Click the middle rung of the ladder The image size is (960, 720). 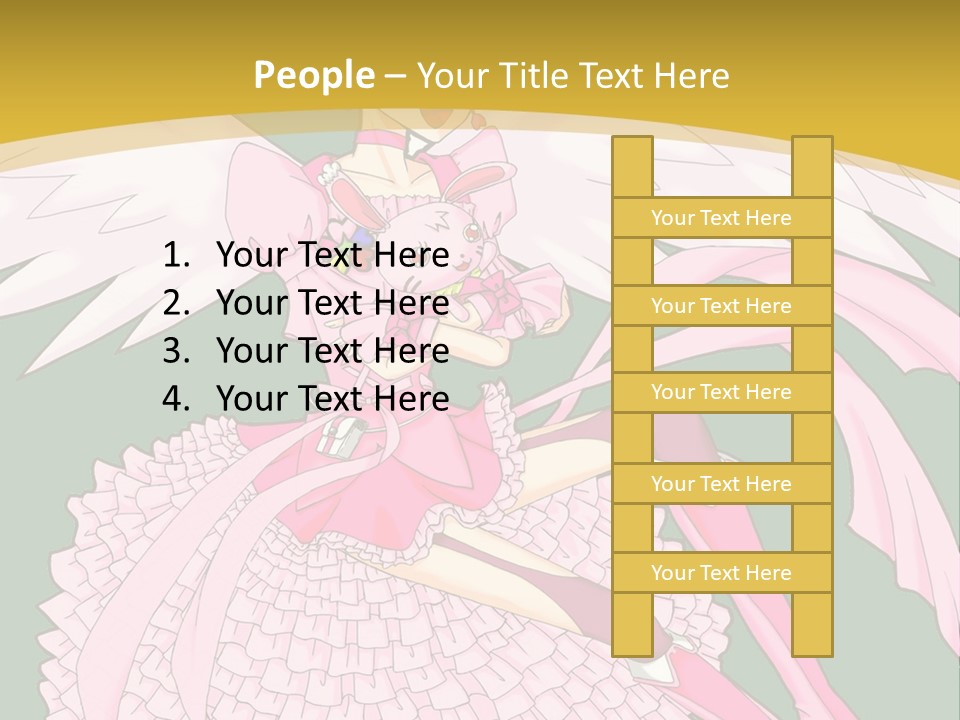[722, 392]
